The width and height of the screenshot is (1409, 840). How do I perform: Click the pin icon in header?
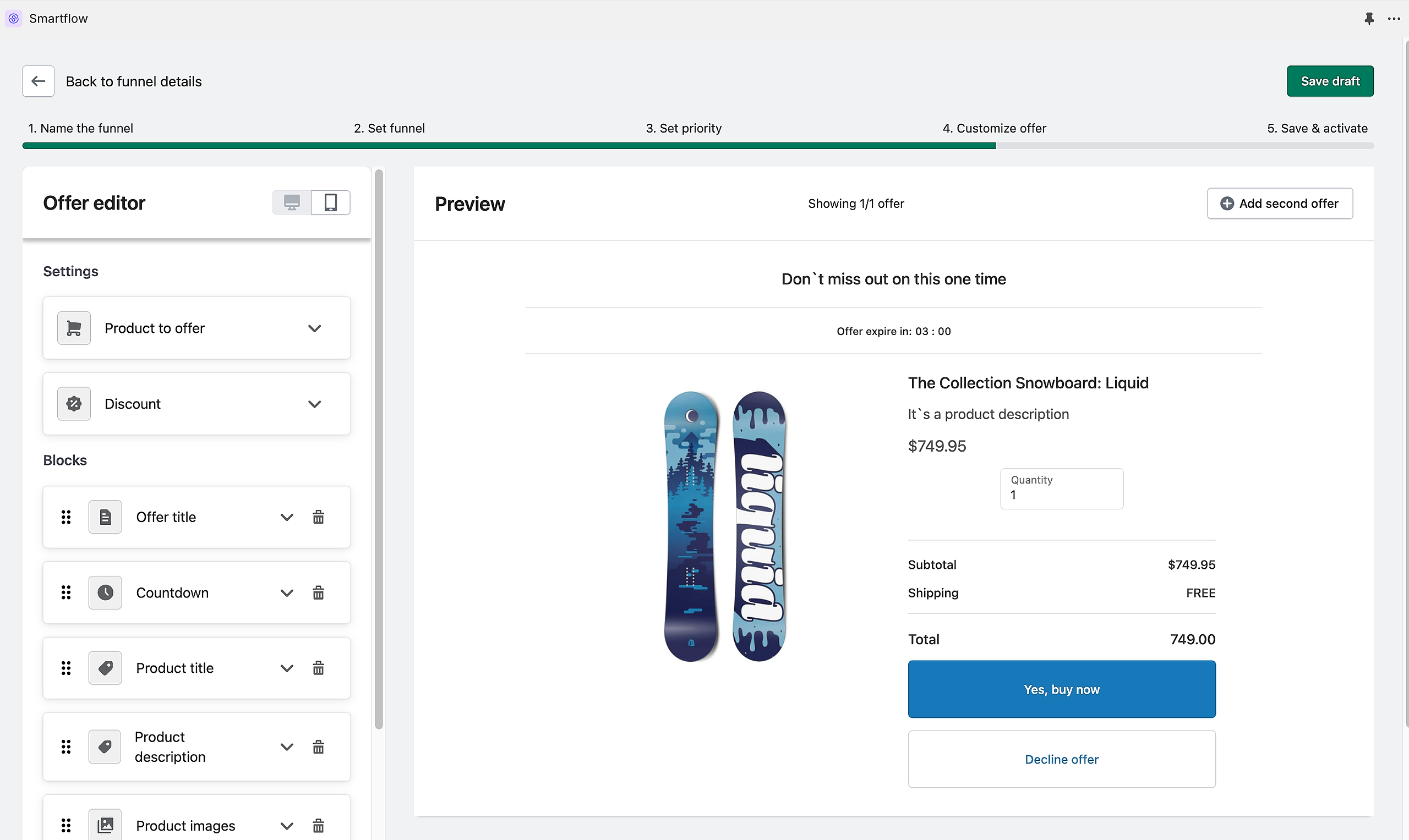[x=1369, y=19]
